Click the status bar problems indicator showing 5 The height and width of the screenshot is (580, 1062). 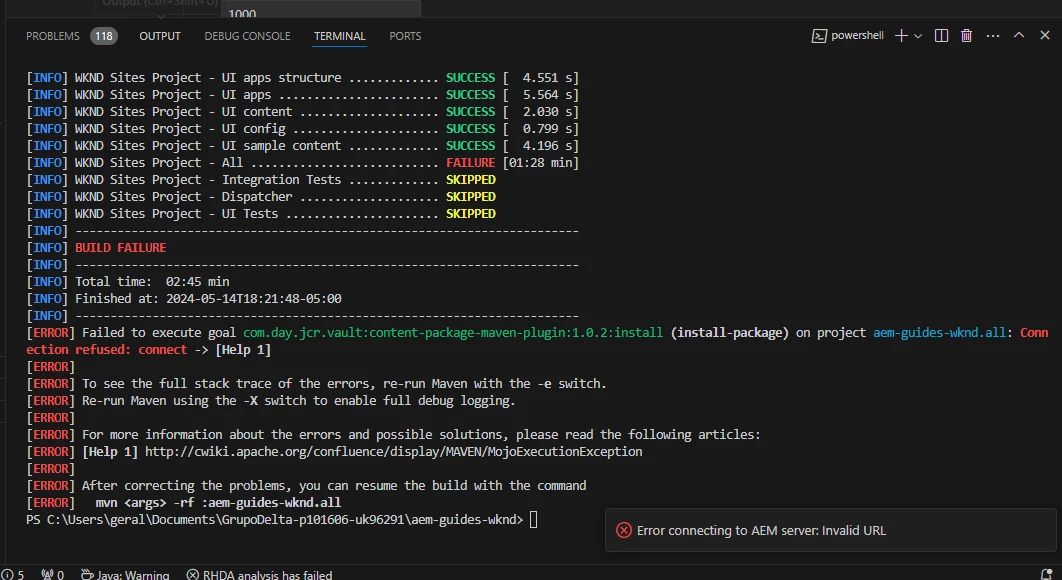(x=12, y=575)
